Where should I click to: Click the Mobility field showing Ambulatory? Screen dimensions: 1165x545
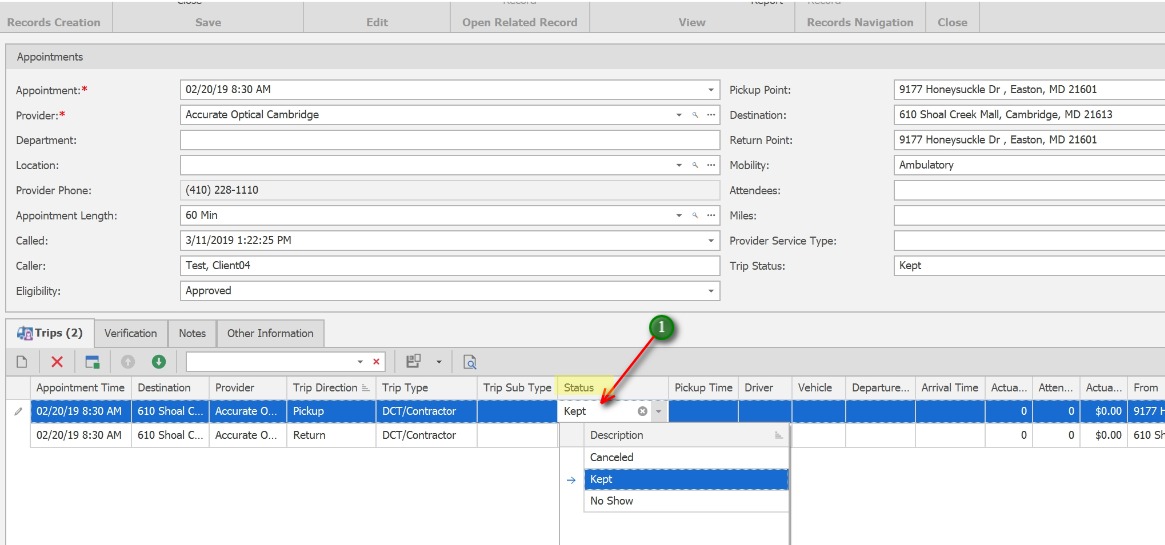coord(1029,166)
